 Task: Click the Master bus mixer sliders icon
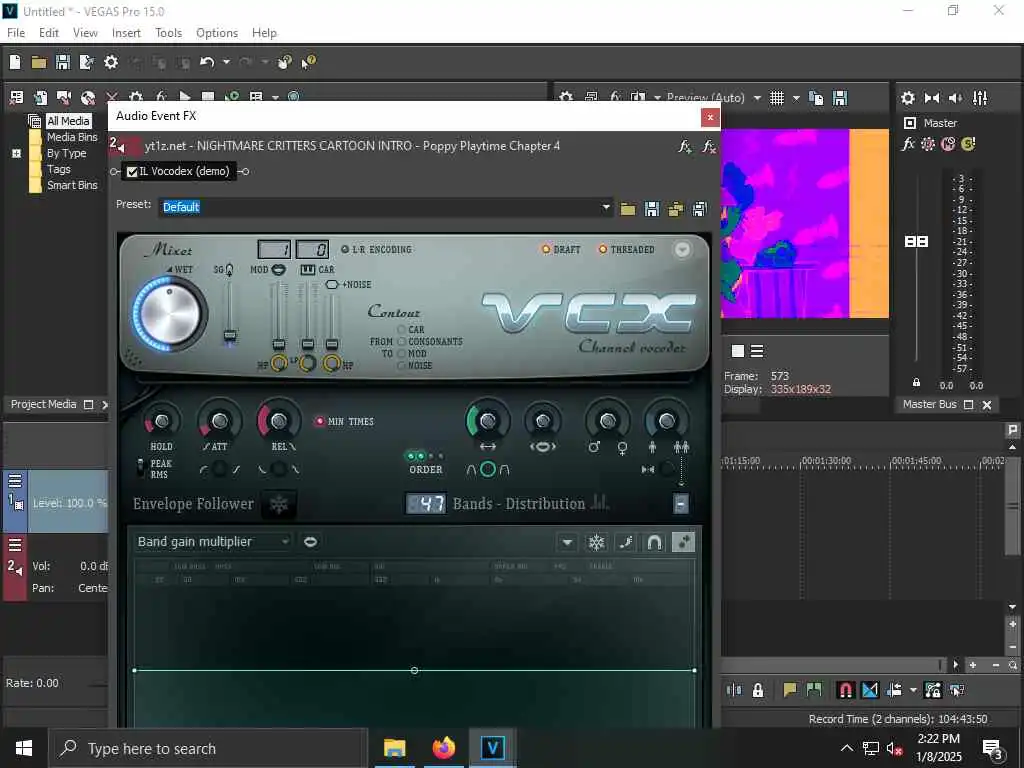coord(980,98)
